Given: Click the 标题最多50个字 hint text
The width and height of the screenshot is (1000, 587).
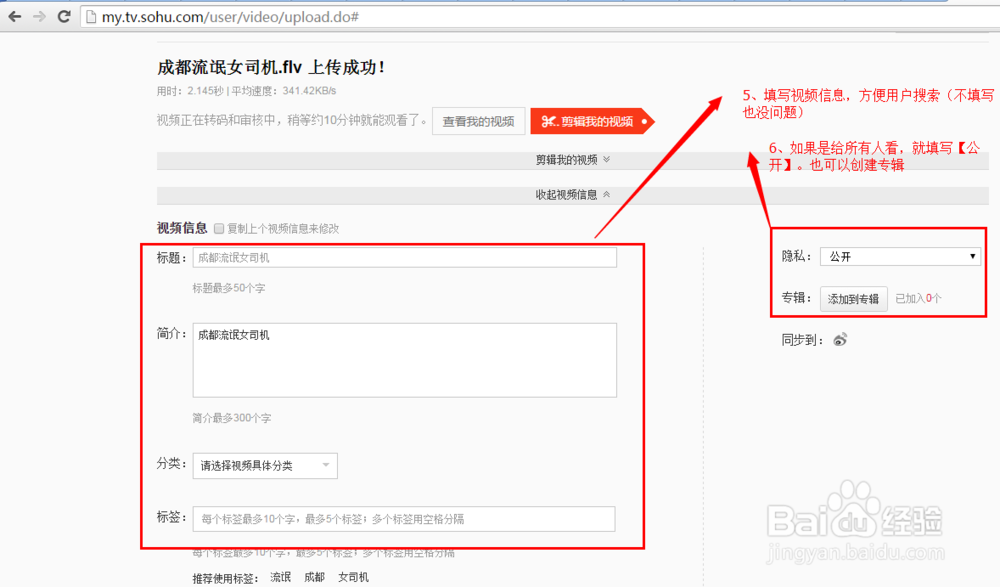Looking at the screenshot, I should click(229, 288).
